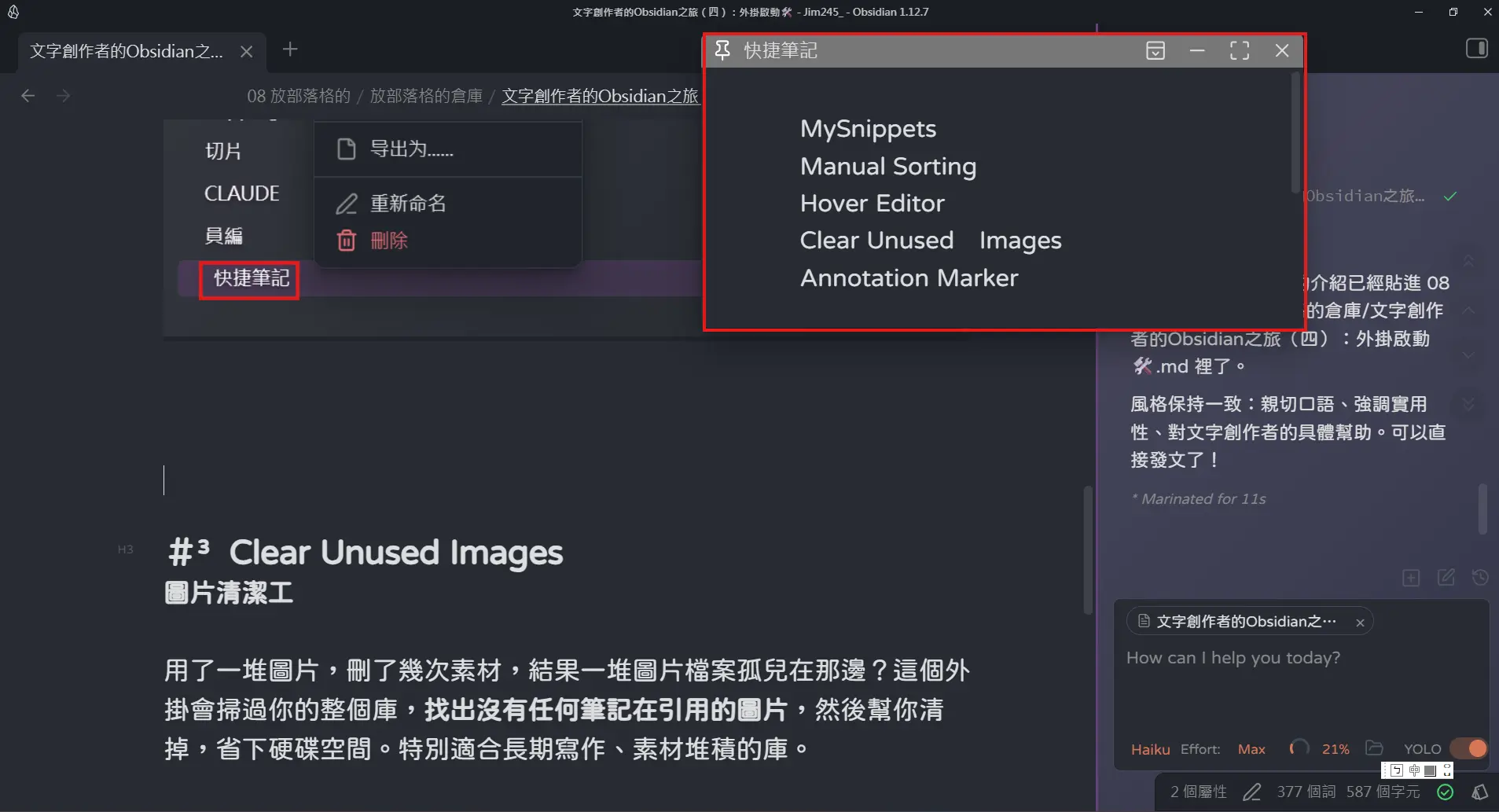This screenshot has height=812, width=1499.
Task: Toggle the view mode icon in the 快捷筆記 popover
Action: click(x=1155, y=51)
